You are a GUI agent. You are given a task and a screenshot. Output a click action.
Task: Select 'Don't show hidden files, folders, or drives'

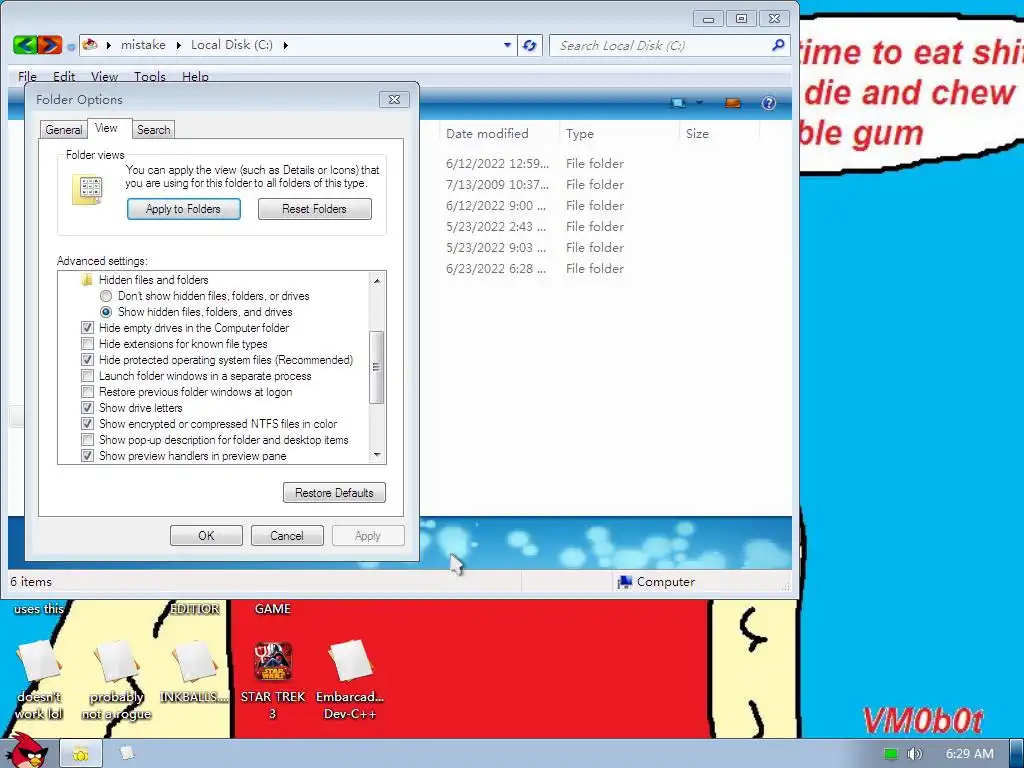coord(106,296)
